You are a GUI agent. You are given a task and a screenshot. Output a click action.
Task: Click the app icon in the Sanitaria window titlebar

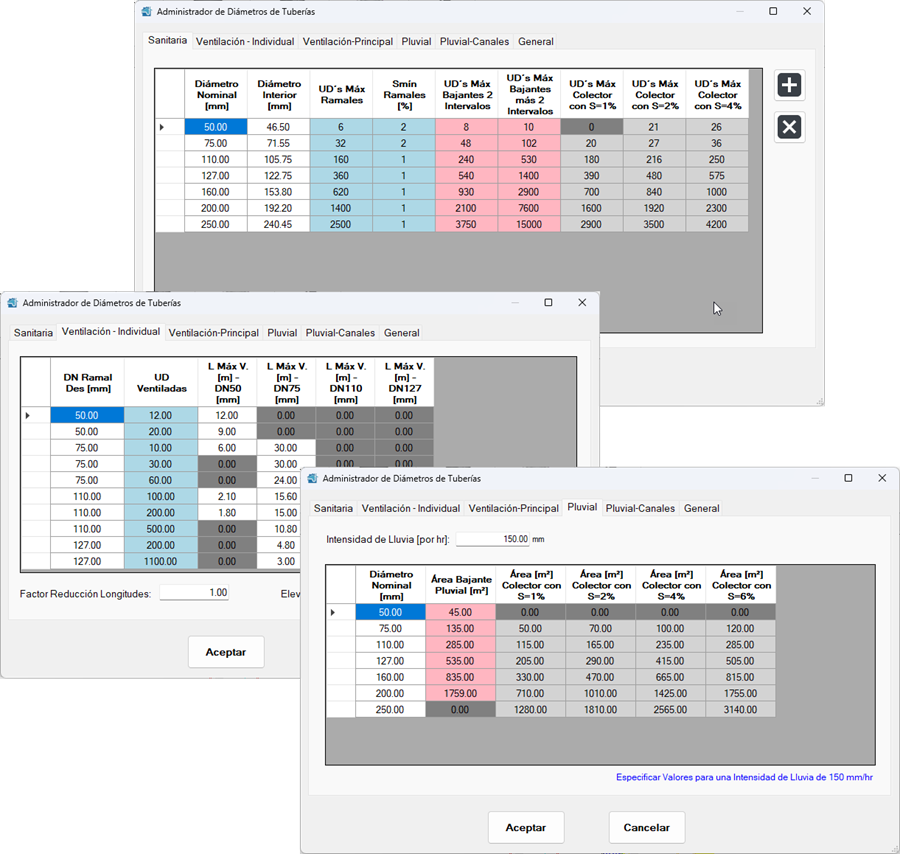pyautogui.click(x=145, y=11)
